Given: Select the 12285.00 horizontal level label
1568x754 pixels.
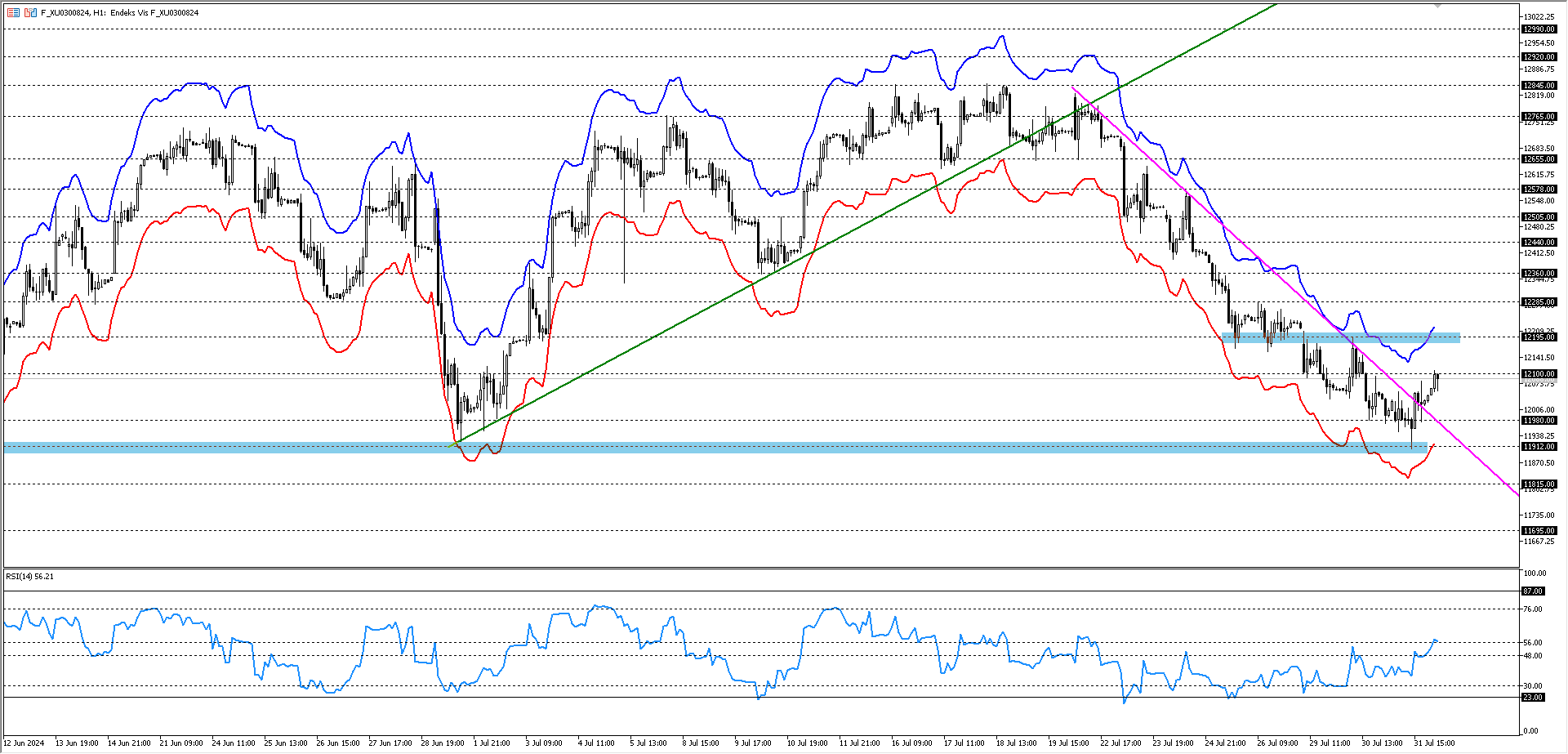Looking at the screenshot, I should click(1539, 302).
